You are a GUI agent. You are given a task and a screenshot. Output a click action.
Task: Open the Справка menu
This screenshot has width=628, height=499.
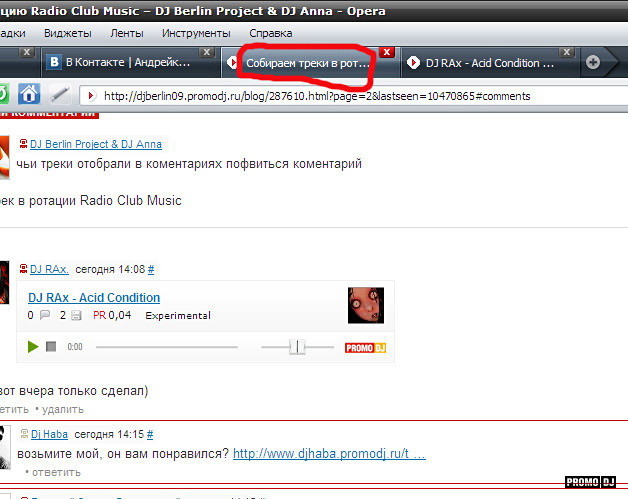(x=271, y=33)
